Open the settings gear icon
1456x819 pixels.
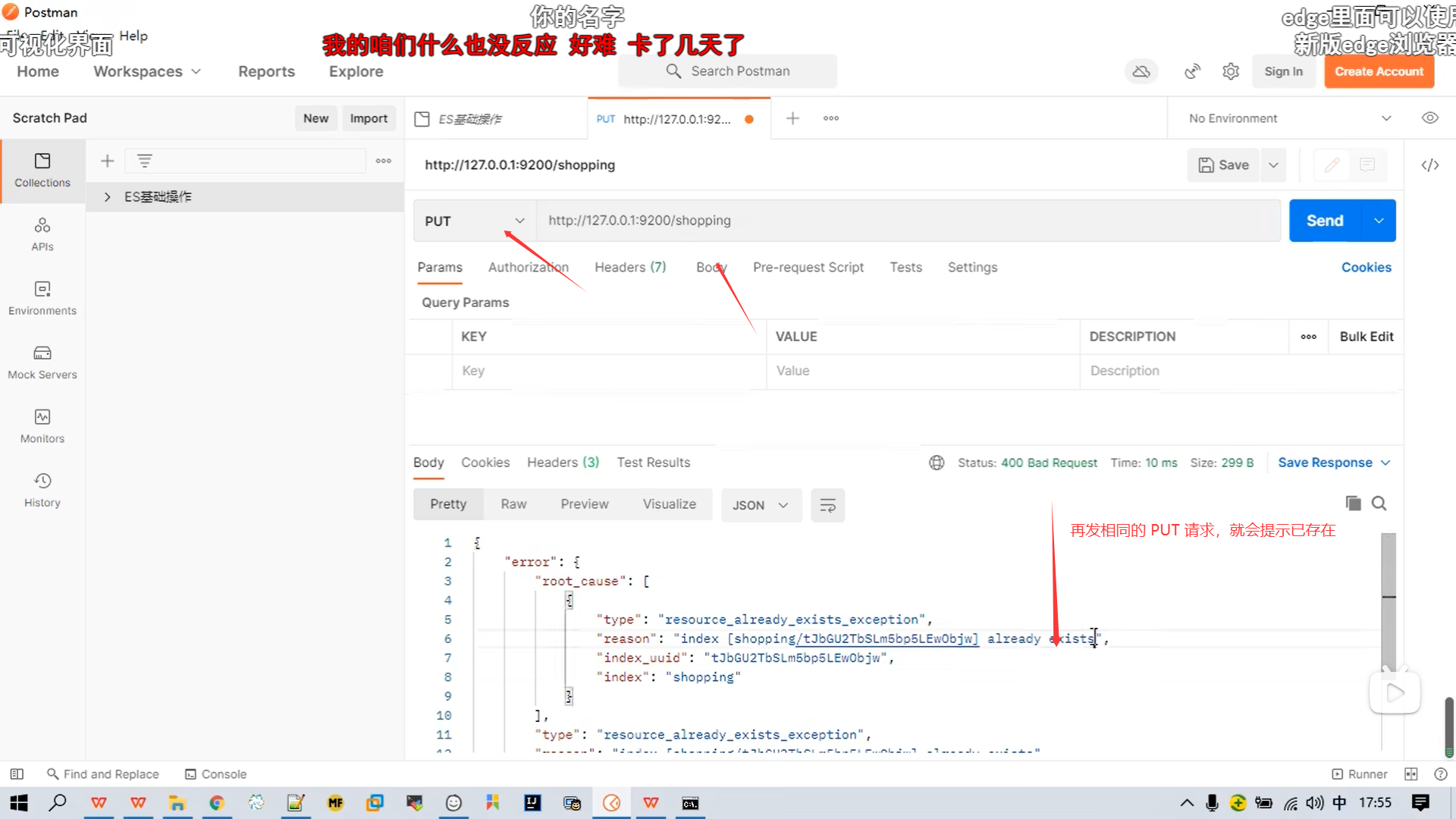[x=1231, y=71]
